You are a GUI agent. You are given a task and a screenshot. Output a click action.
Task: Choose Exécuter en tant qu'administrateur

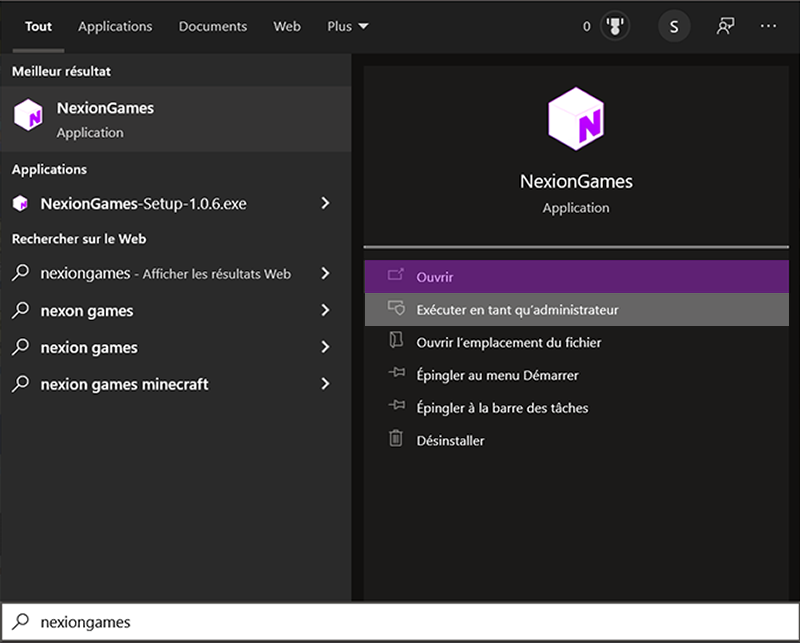coord(576,309)
